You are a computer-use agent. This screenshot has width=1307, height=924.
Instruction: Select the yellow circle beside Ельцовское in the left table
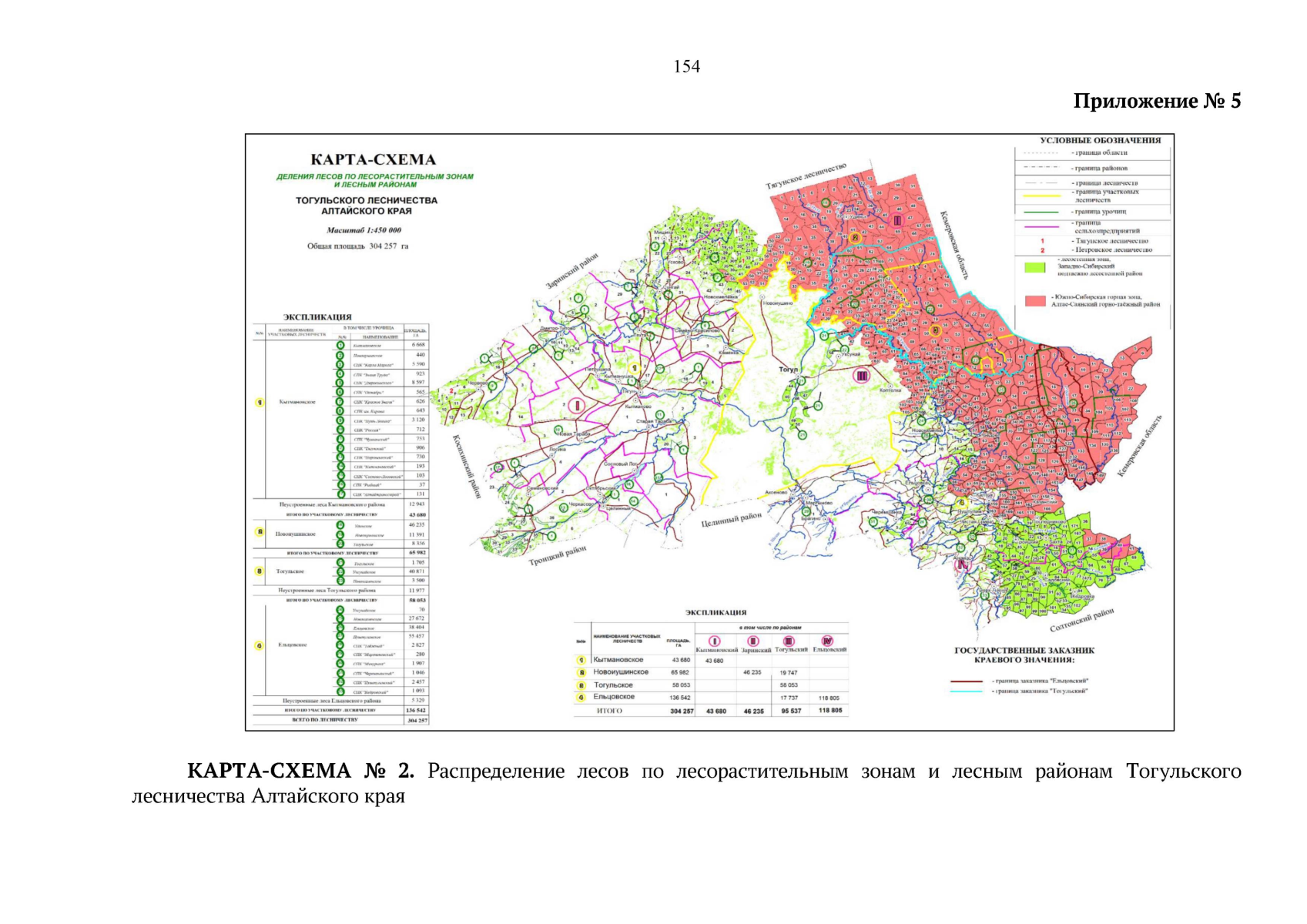pos(260,645)
